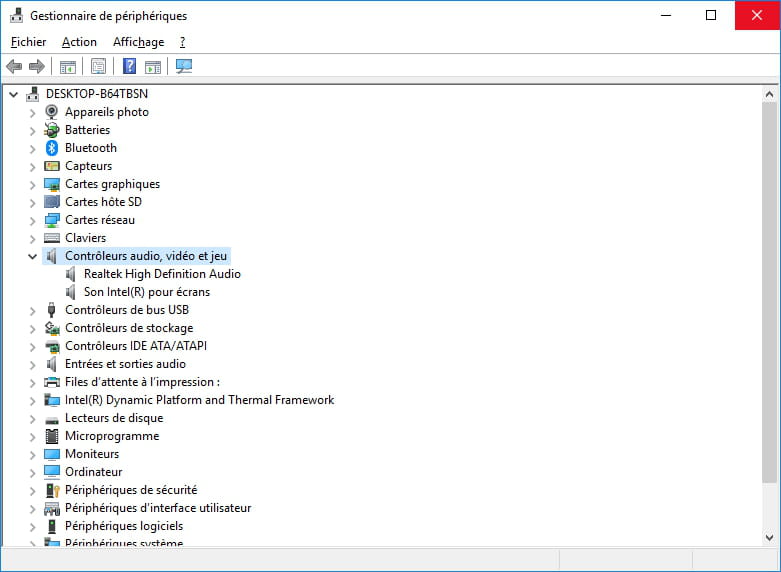Click the Périphériques d'interface utilisateur icon
Screen dimensions: 781x572
[x=52, y=508]
